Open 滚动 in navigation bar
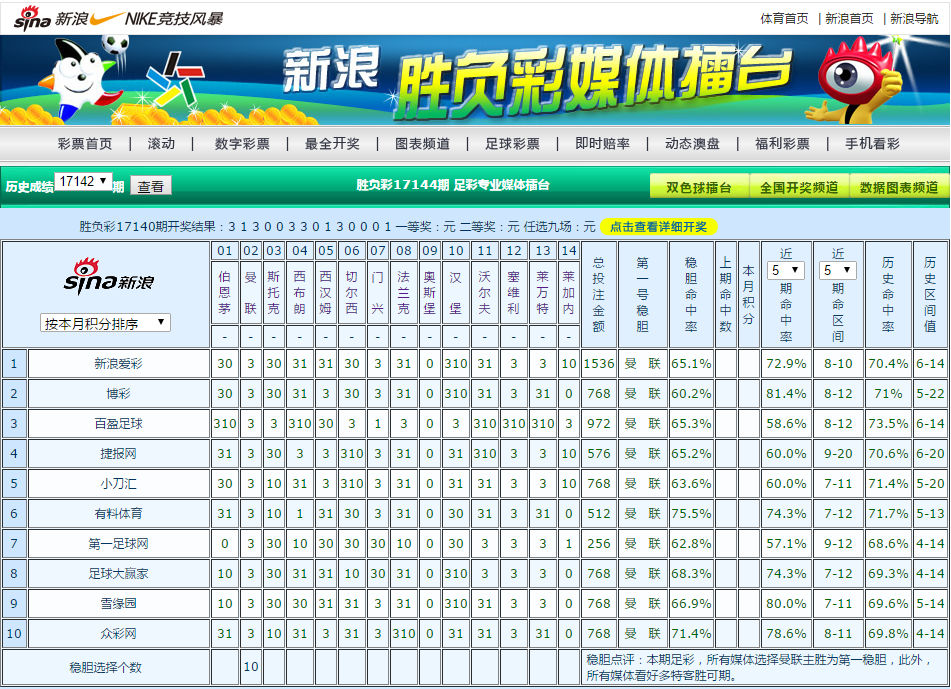Image resolution: width=951 pixels, height=689 pixels. tap(161, 144)
